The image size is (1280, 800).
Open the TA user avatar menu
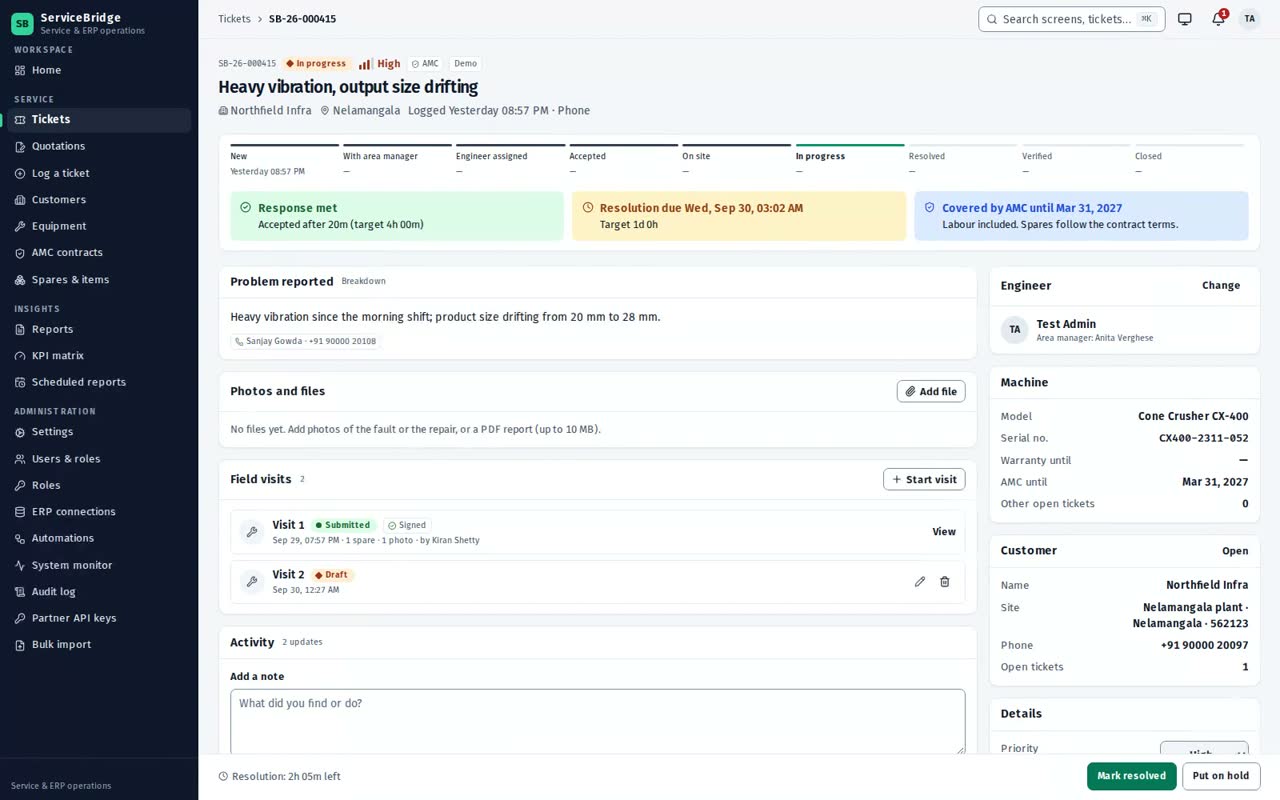click(x=1249, y=19)
